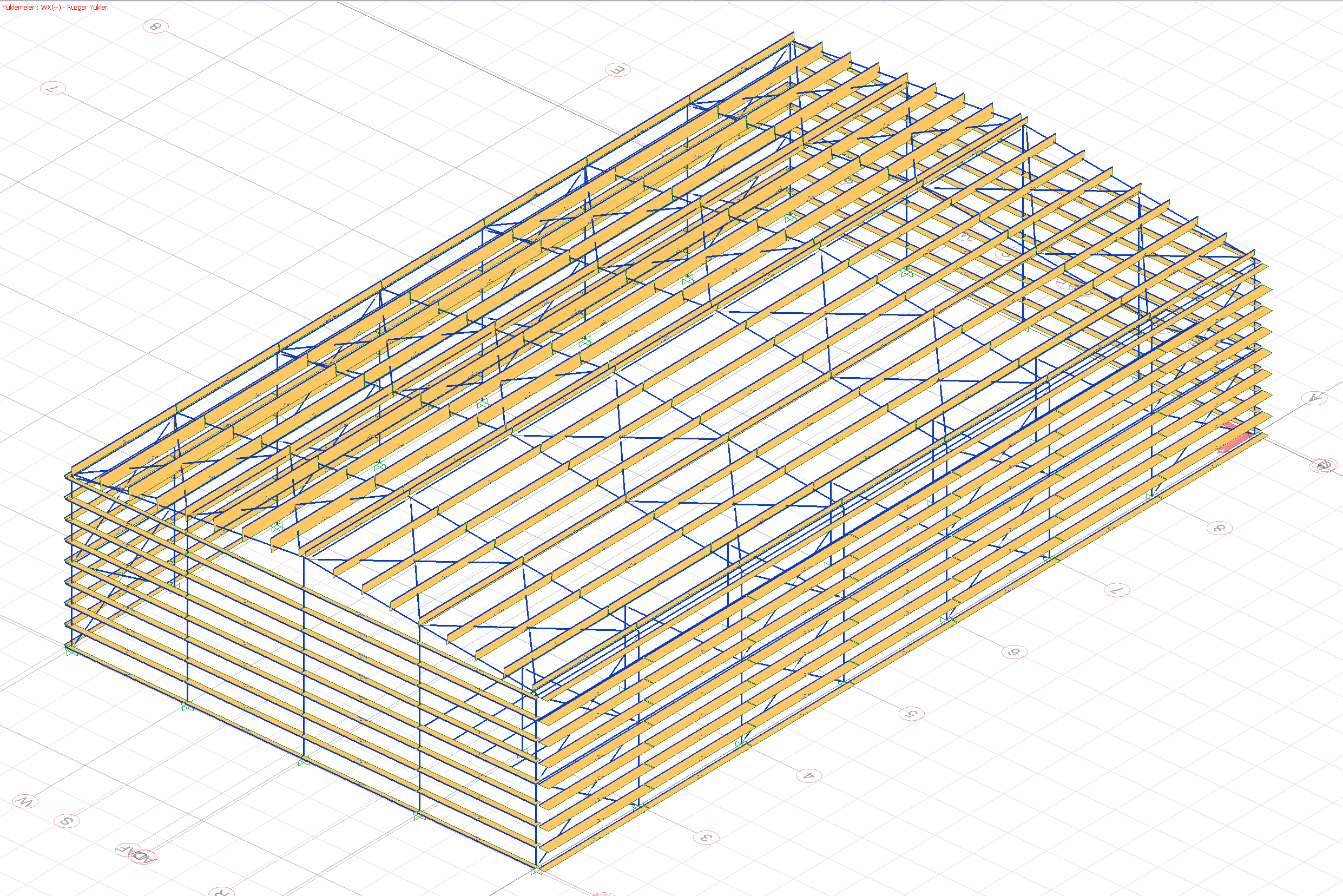The image size is (1343, 896).
Task: Click grid bubble 8 next to bubble A
Action: [1219, 528]
